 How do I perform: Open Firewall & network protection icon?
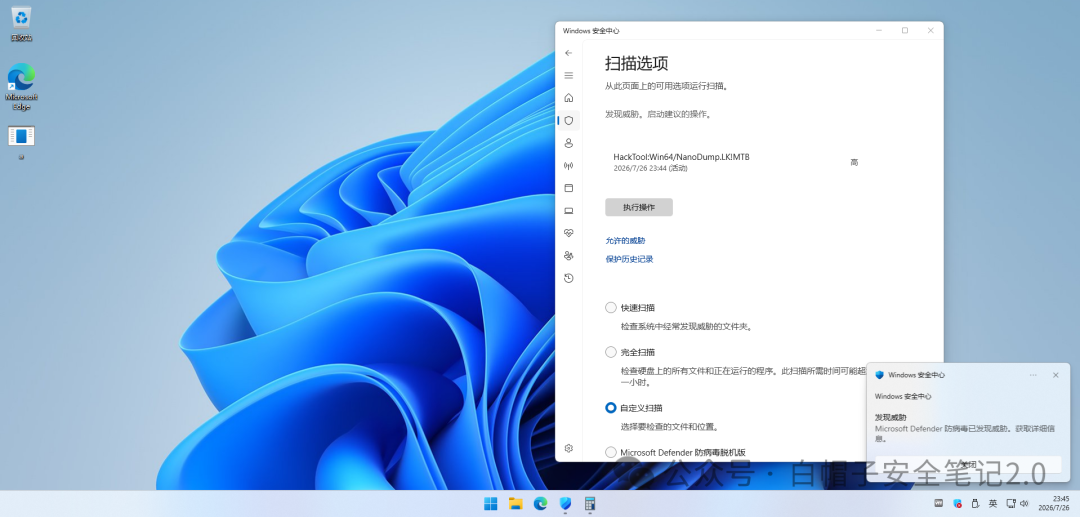tap(568, 165)
